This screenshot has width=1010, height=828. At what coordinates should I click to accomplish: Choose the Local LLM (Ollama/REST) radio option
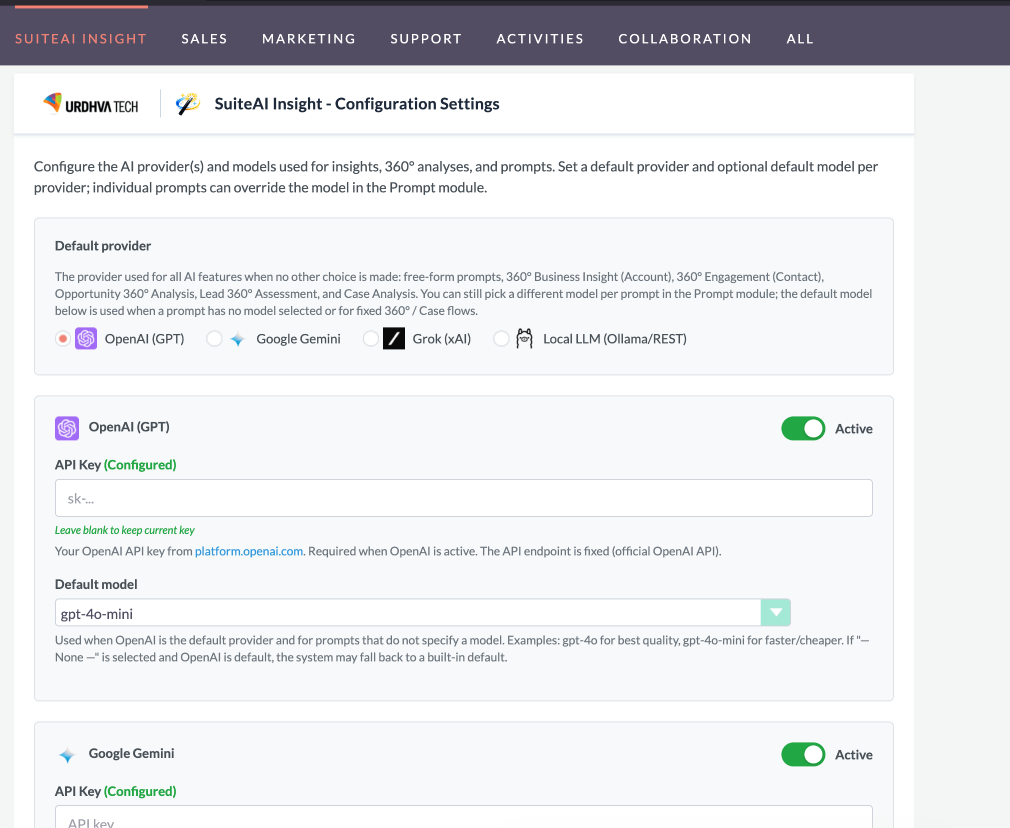point(501,339)
